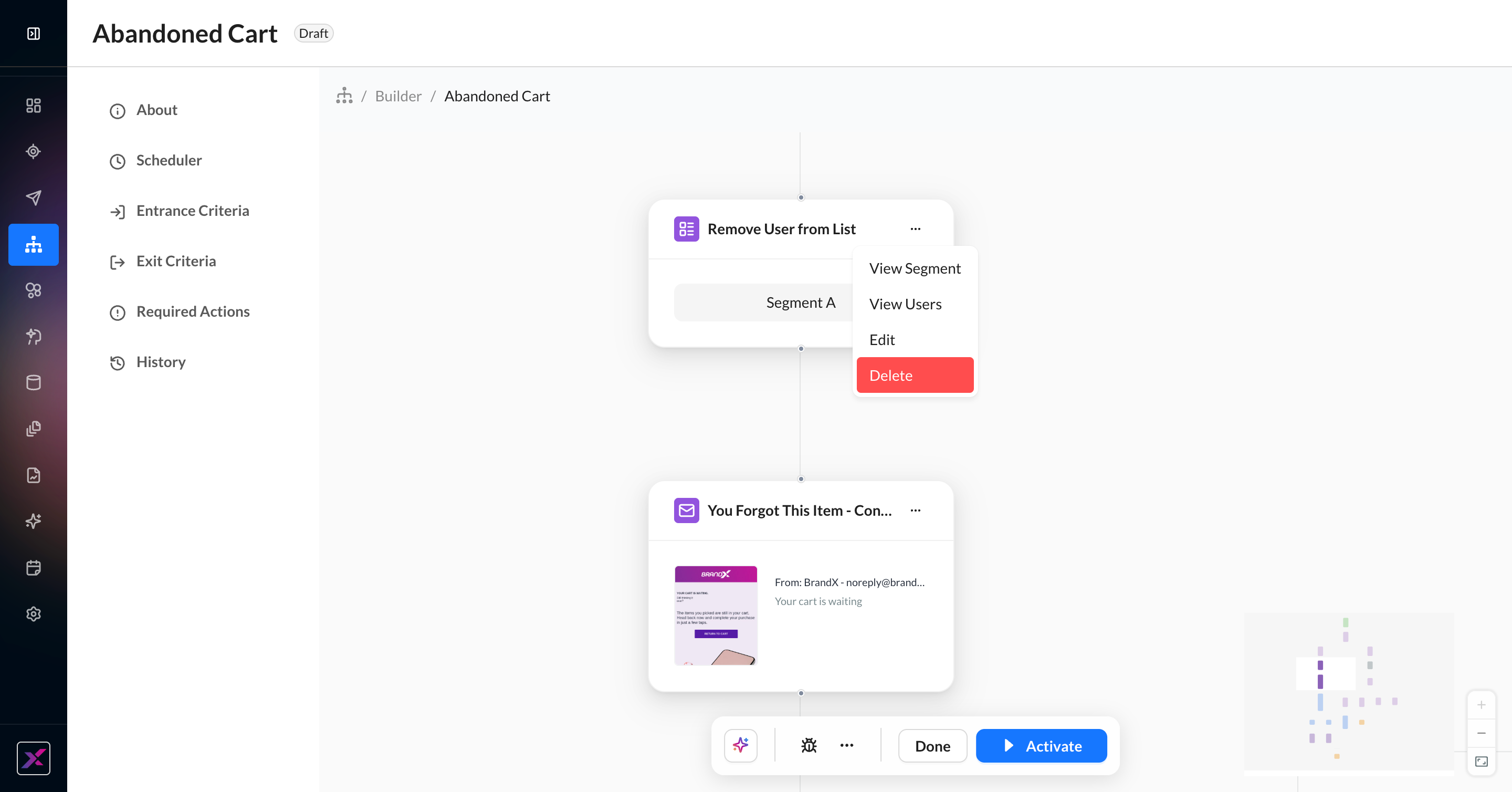The width and height of the screenshot is (1512, 792).
Task: Click the blue Activate button
Action: tap(1041, 746)
